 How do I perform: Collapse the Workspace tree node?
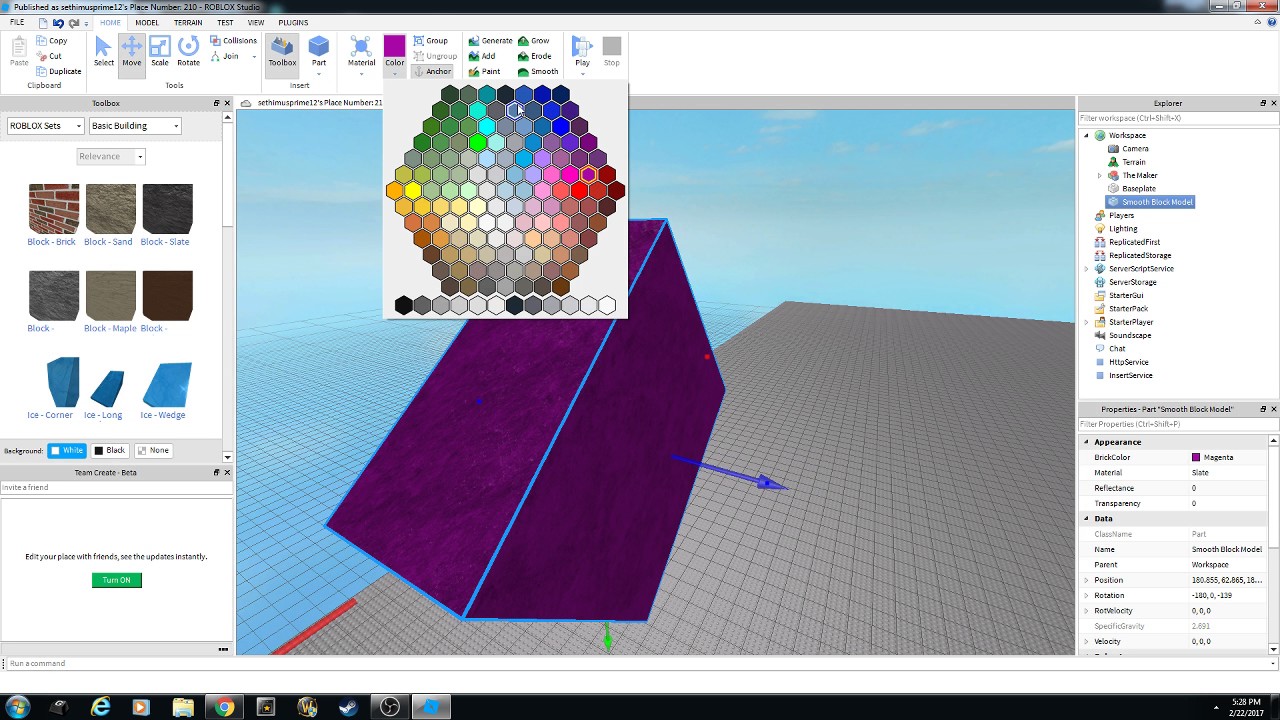(1087, 135)
